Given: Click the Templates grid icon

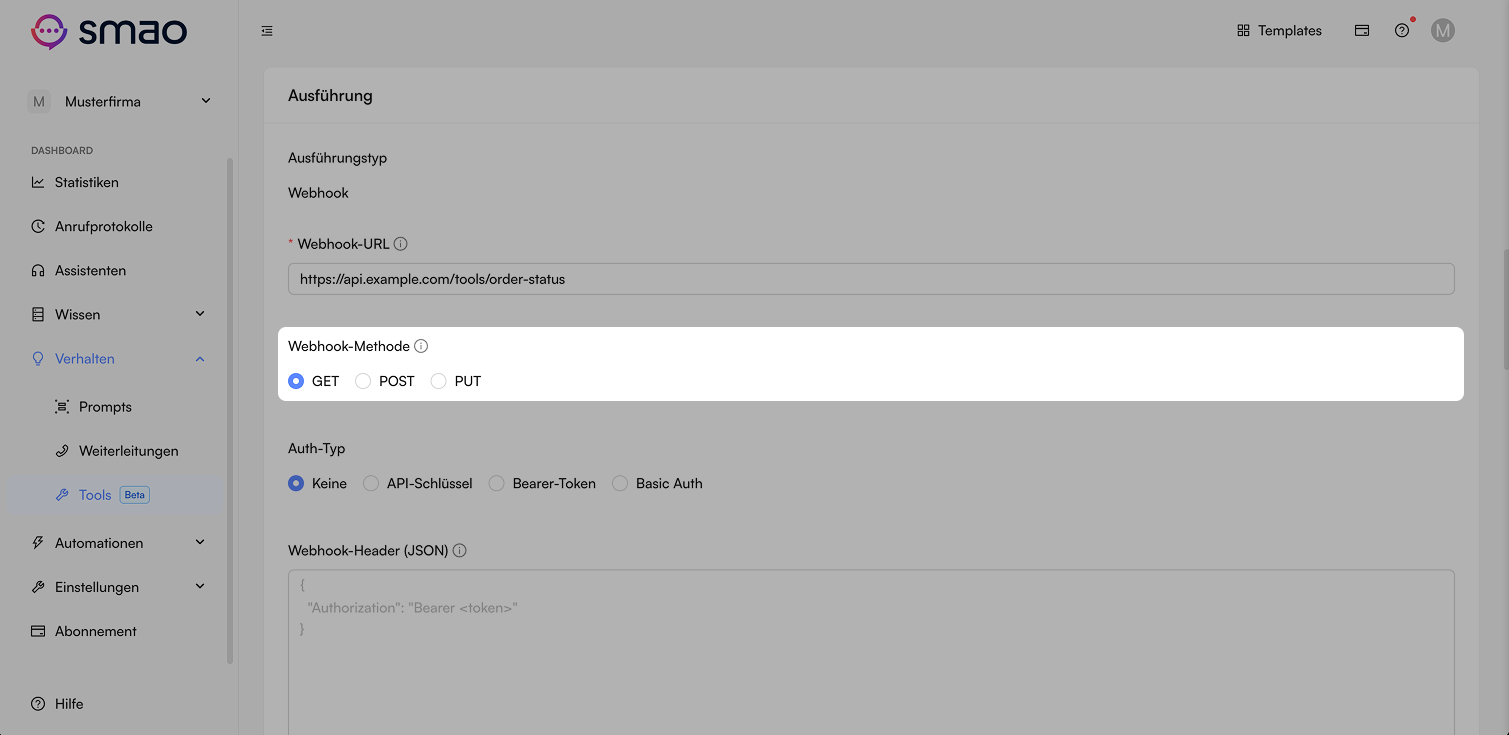Looking at the screenshot, I should (x=1243, y=31).
